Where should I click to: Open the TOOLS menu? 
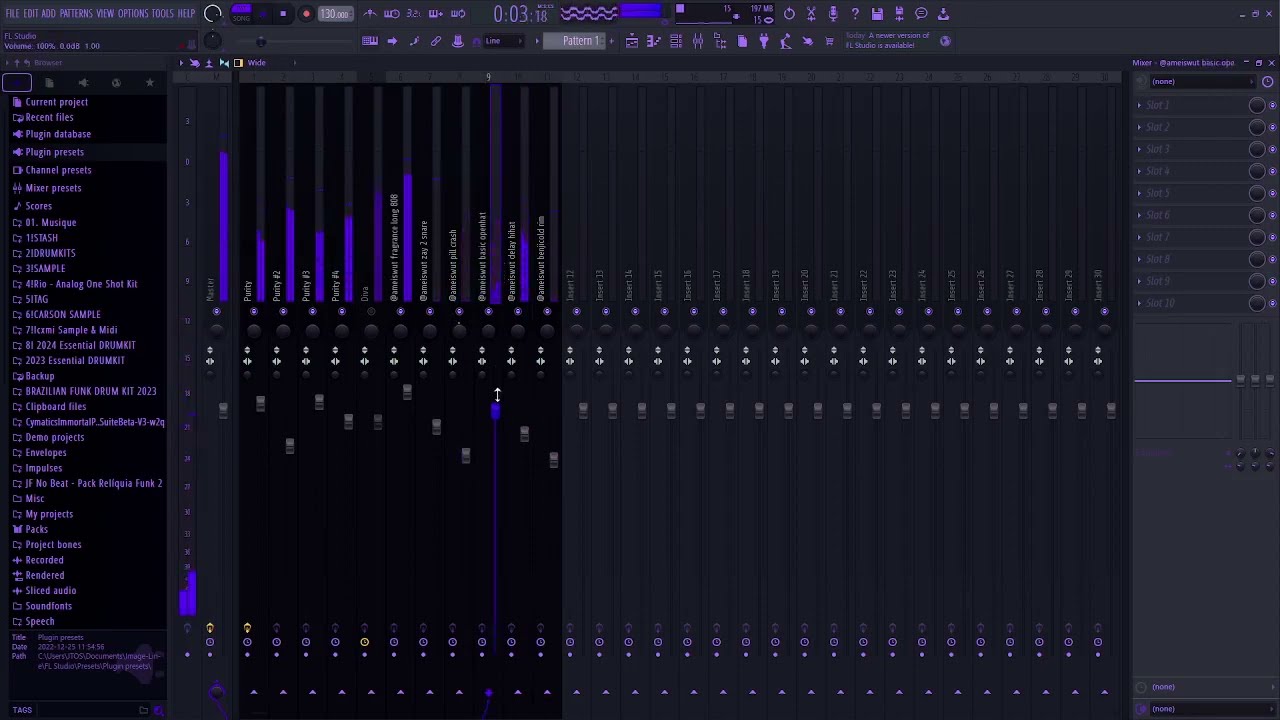pyautogui.click(x=163, y=14)
